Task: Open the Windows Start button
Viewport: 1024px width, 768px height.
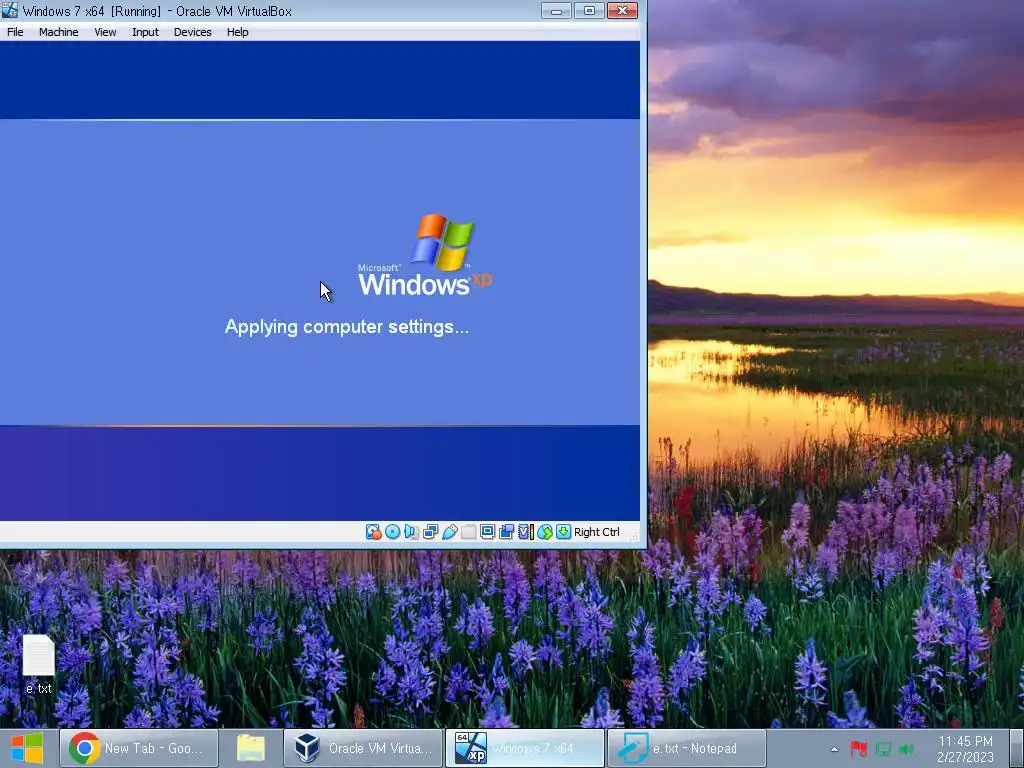Action: pyautogui.click(x=27, y=748)
